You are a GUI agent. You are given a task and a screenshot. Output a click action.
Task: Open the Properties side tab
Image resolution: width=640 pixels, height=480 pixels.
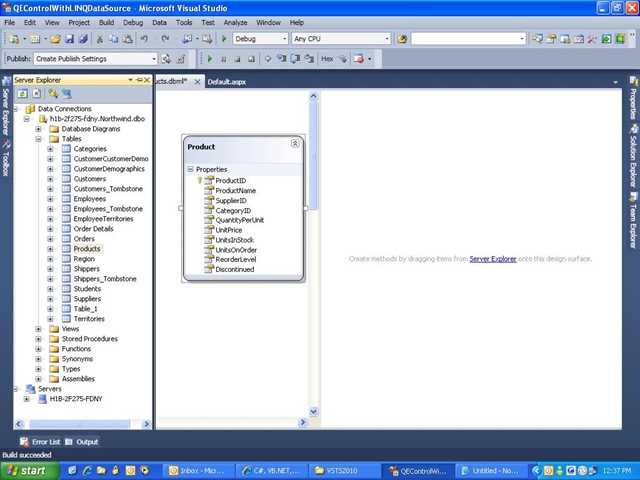point(633,98)
